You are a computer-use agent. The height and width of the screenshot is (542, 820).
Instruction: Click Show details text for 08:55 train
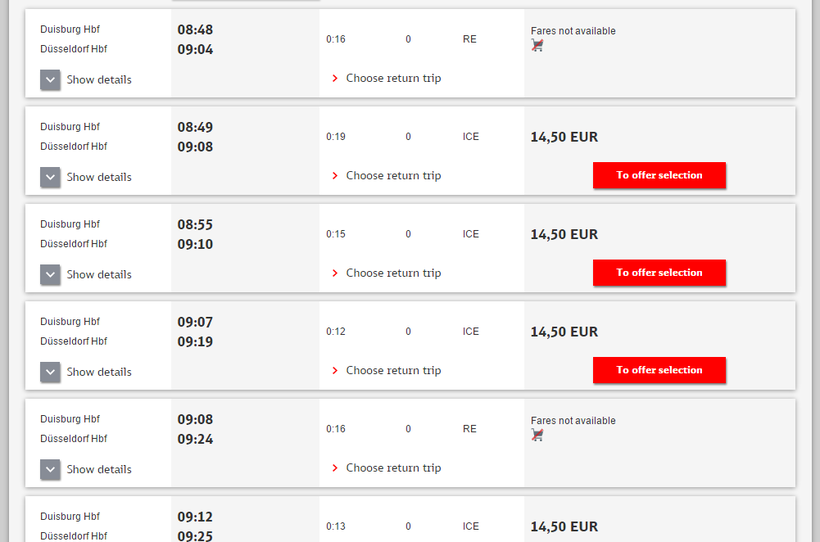click(x=99, y=274)
